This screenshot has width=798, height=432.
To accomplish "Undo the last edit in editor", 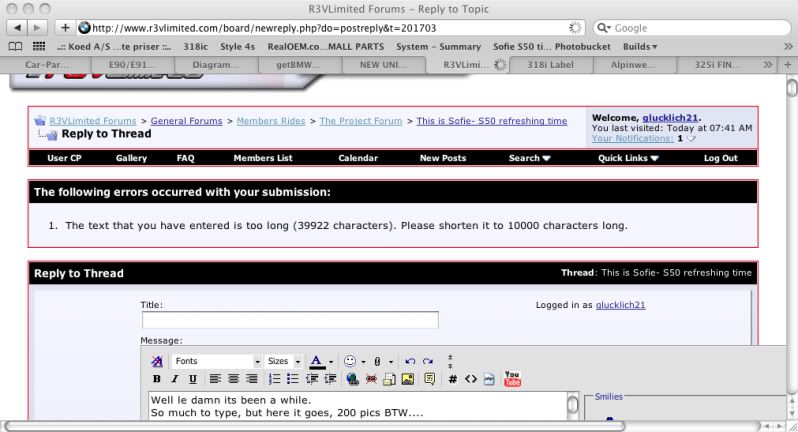I will tap(410, 361).
